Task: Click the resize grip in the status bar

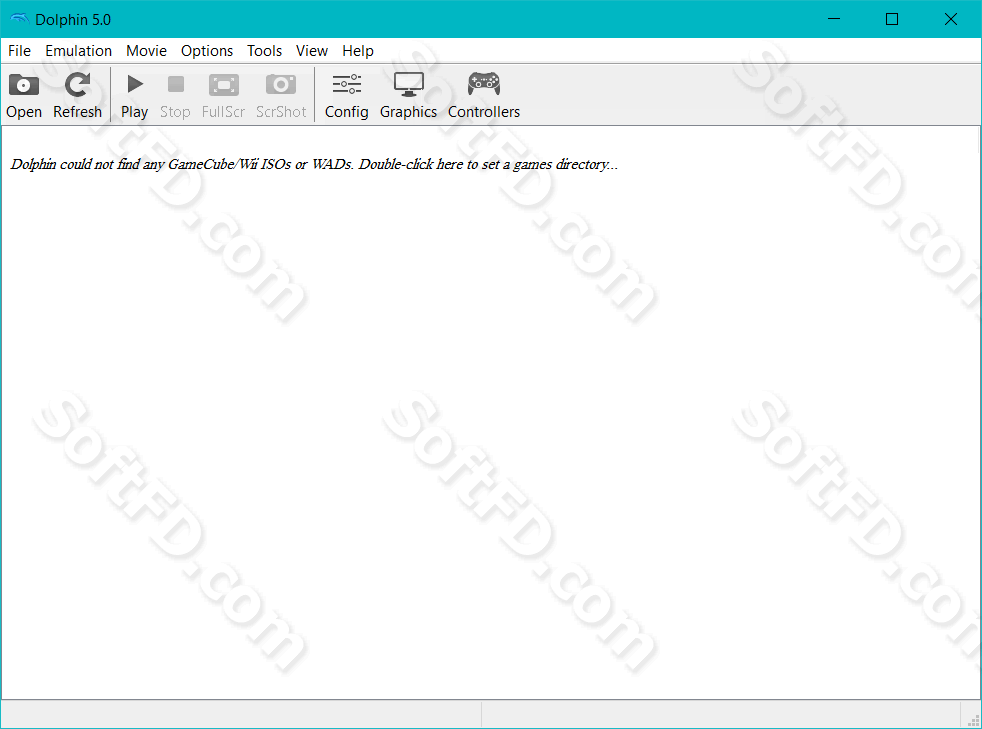Action: pos(973,720)
